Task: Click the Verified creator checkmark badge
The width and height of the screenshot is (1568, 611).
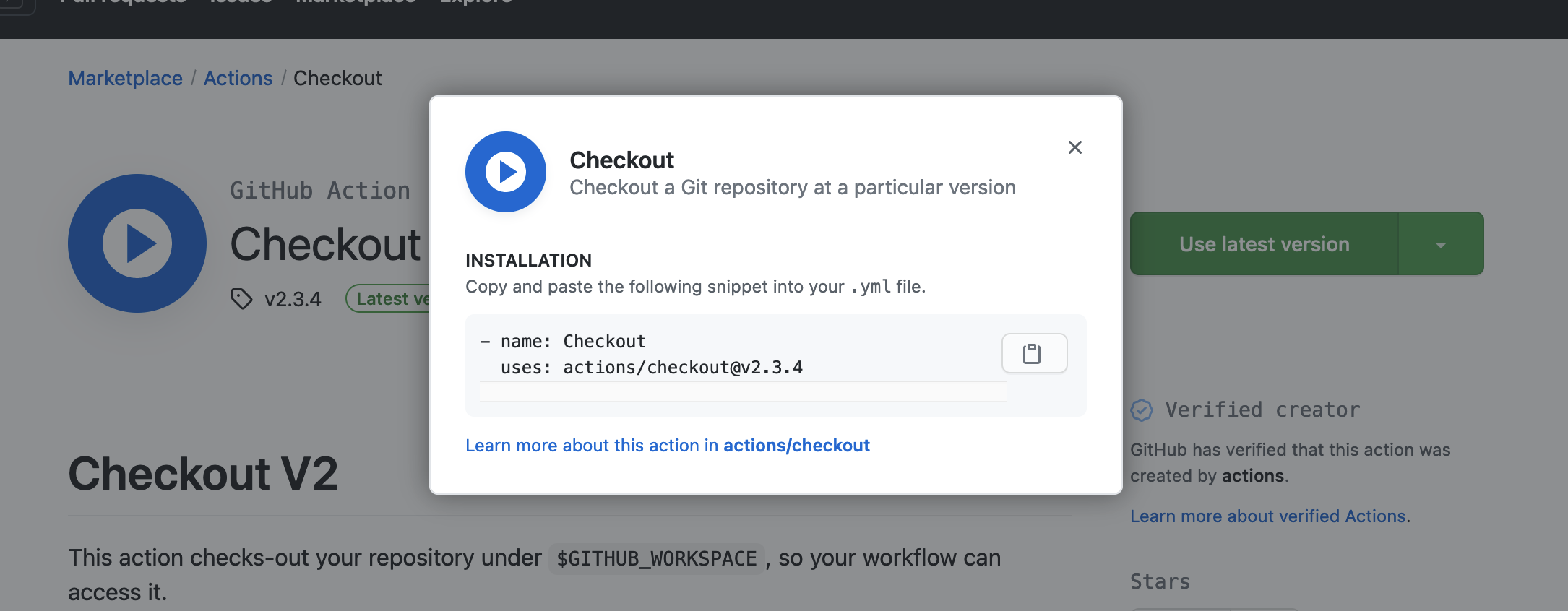Action: click(1142, 410)
